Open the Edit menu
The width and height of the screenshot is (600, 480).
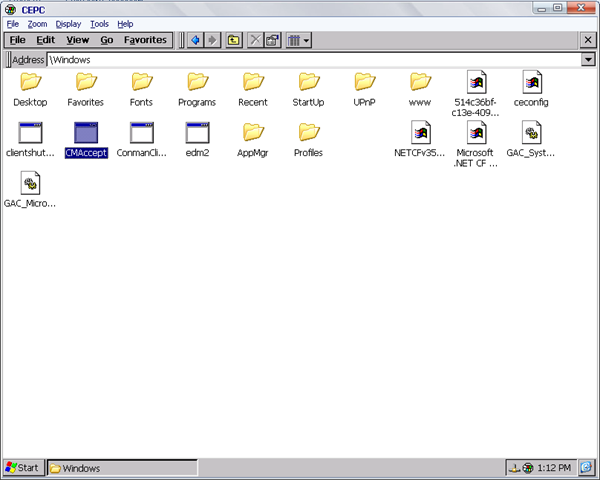[46, 40]
